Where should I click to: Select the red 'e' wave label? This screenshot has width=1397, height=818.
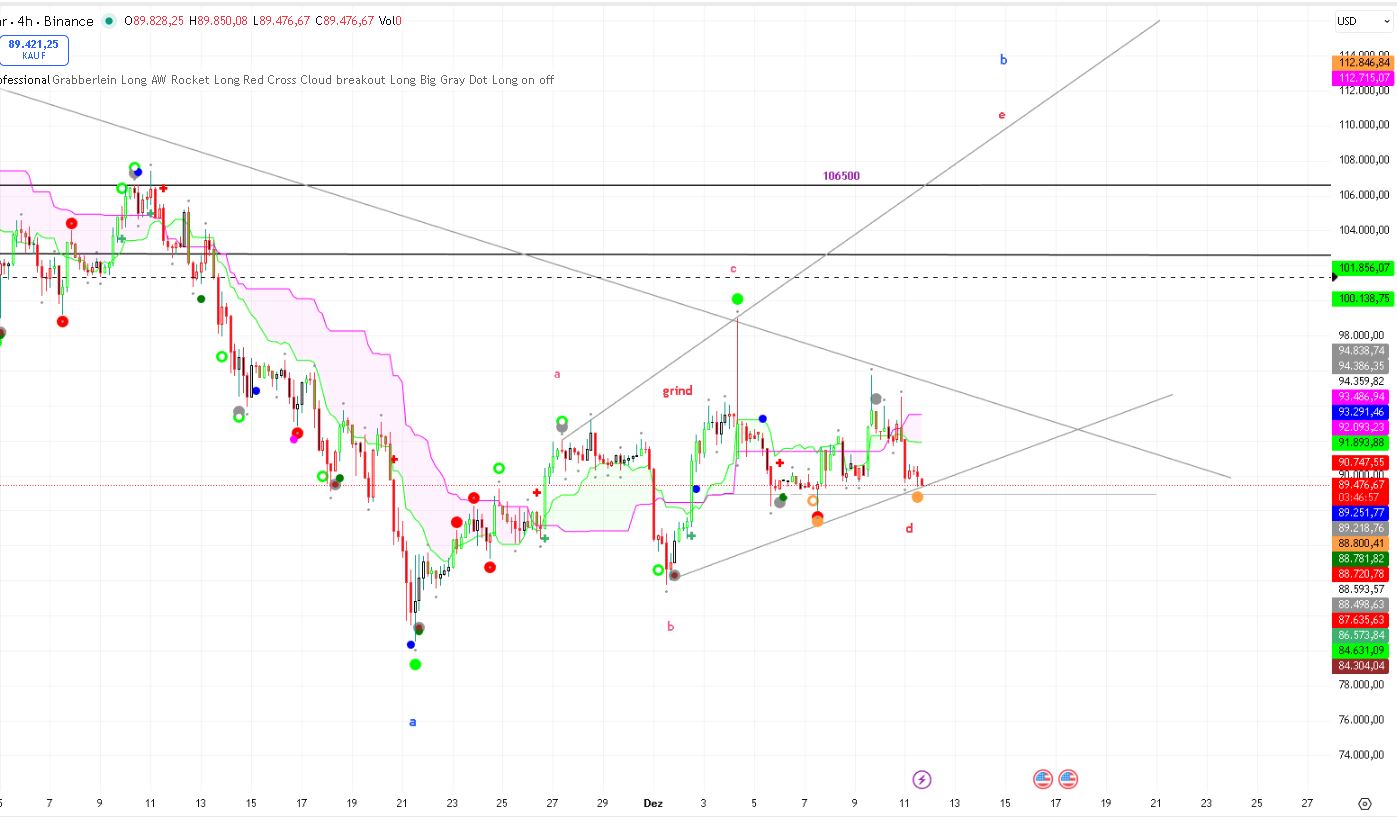tap(1001, 115)
